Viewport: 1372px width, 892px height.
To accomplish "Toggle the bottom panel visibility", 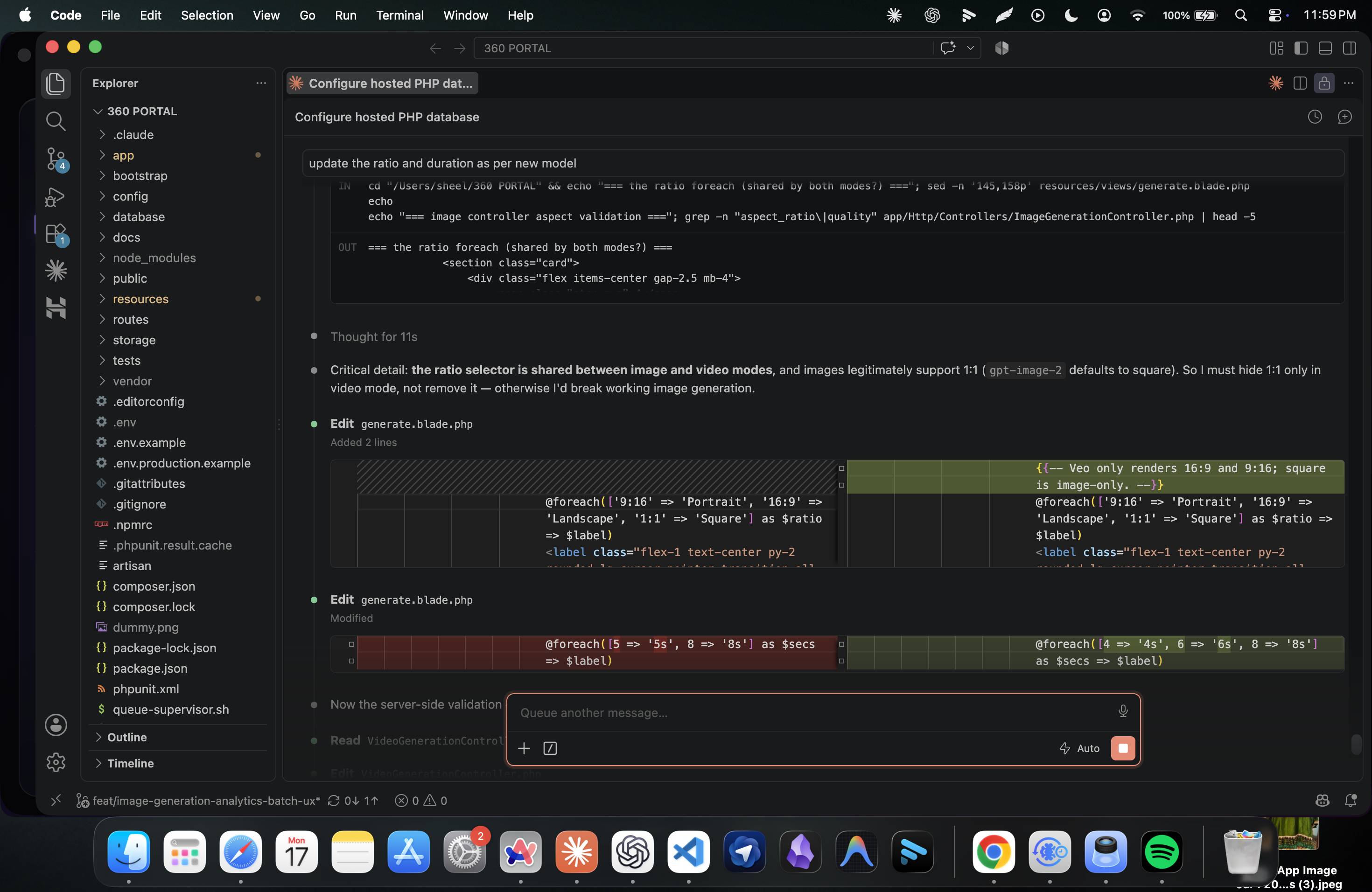I will point(1325,49).
